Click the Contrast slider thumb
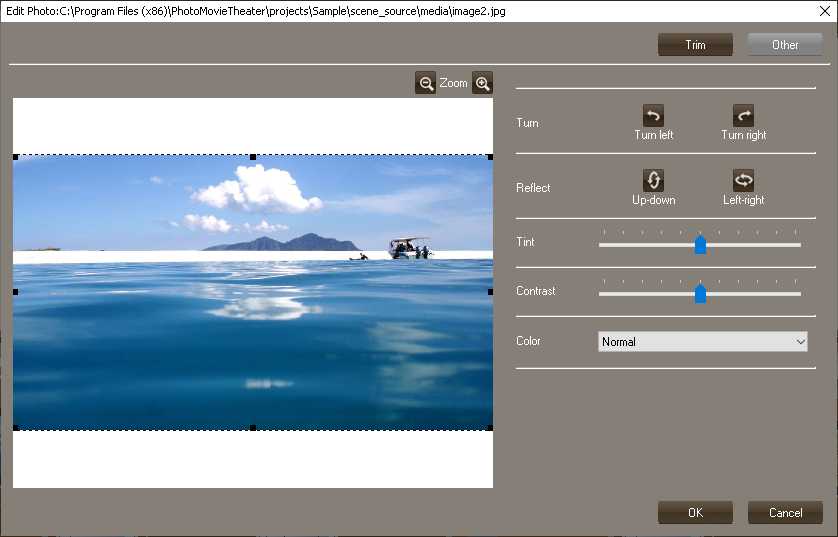The height and width of the screenshot is (537, 838). click(x=700, y=293)
